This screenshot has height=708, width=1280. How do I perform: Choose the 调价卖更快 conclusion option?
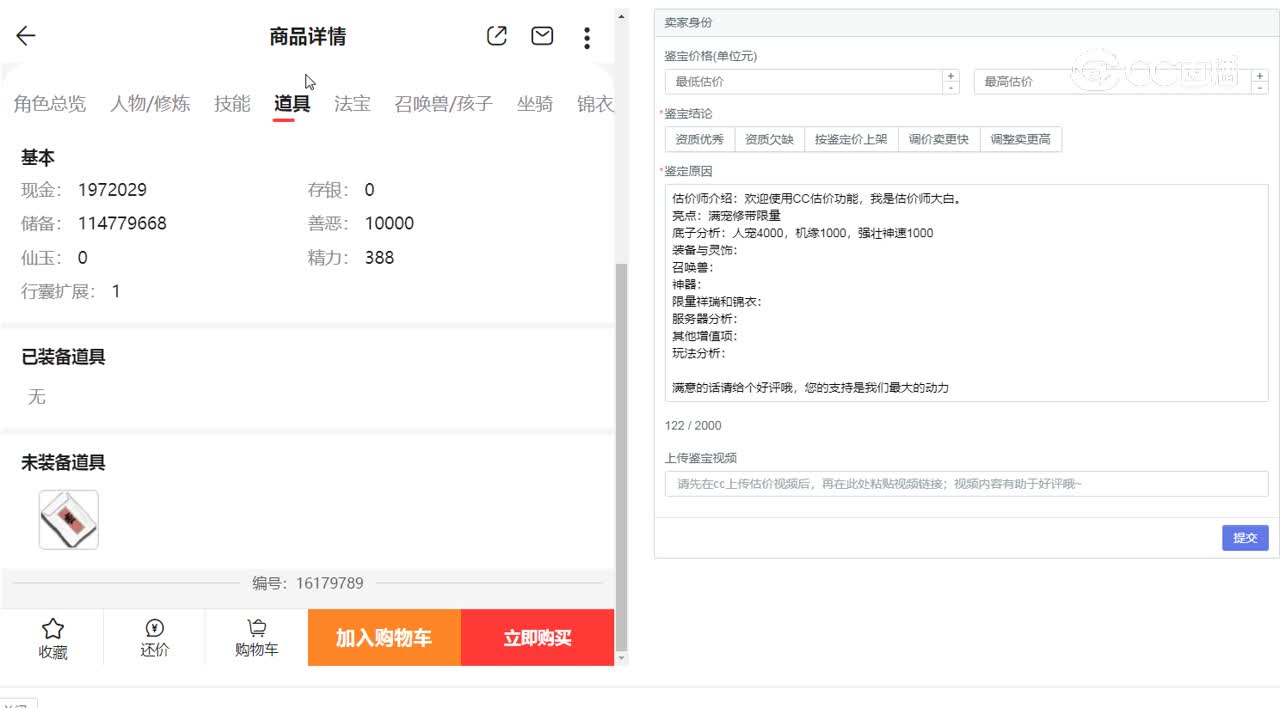pos(939,140)
